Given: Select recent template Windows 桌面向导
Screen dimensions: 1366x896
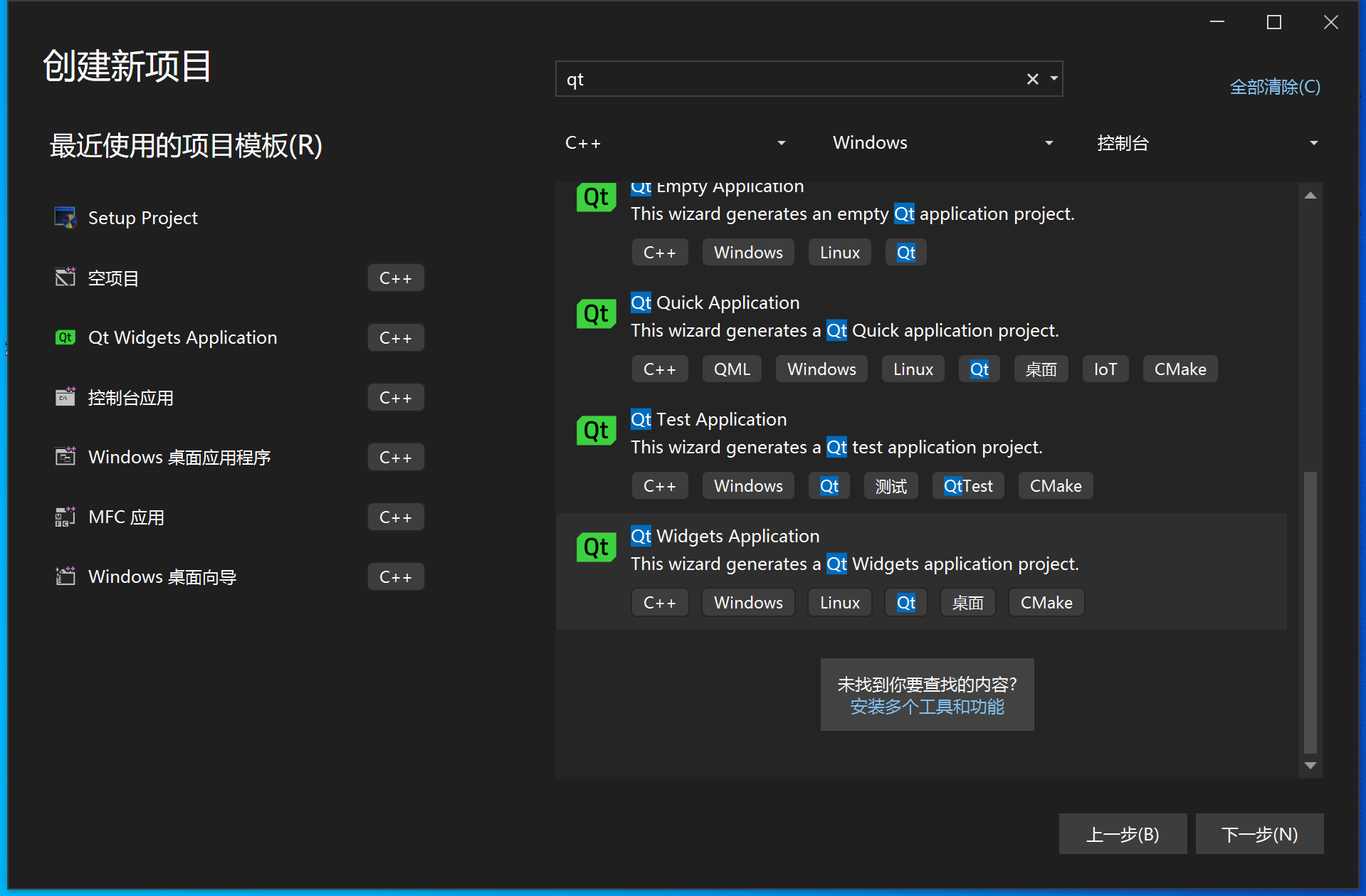Looking at the screenshot, I should (x=240, y=576).
